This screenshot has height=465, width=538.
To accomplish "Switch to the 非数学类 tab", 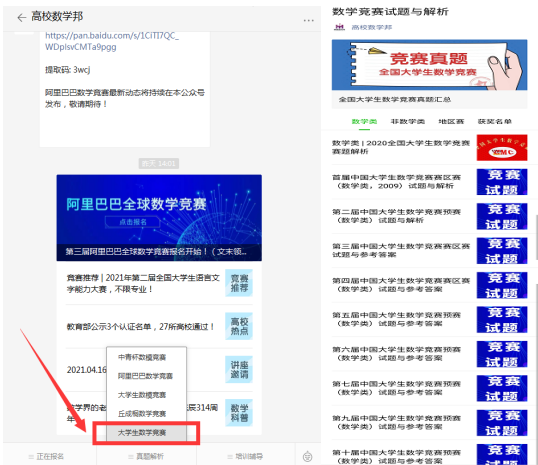I will 408,121.
